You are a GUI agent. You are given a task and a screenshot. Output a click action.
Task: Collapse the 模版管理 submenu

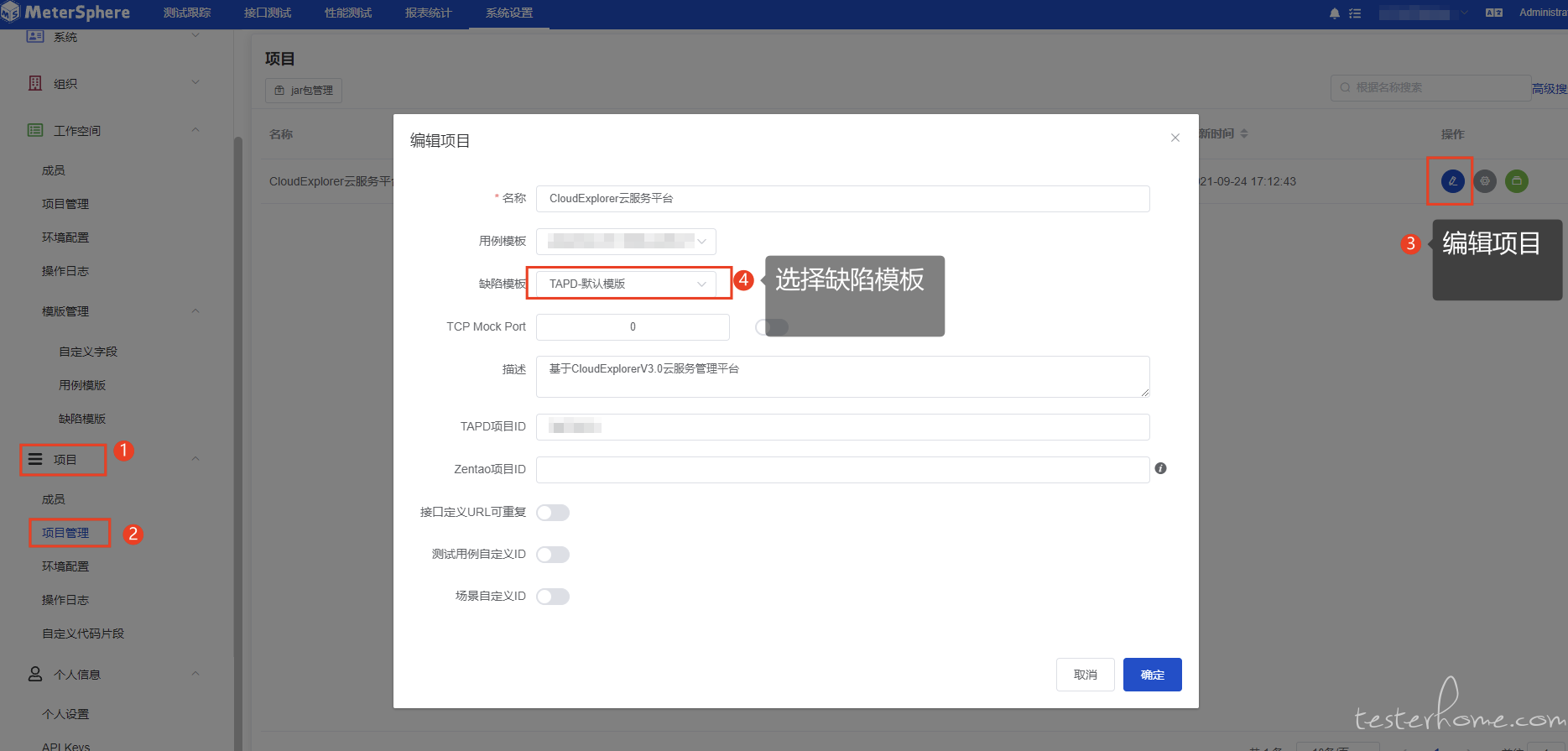point(195,311)
